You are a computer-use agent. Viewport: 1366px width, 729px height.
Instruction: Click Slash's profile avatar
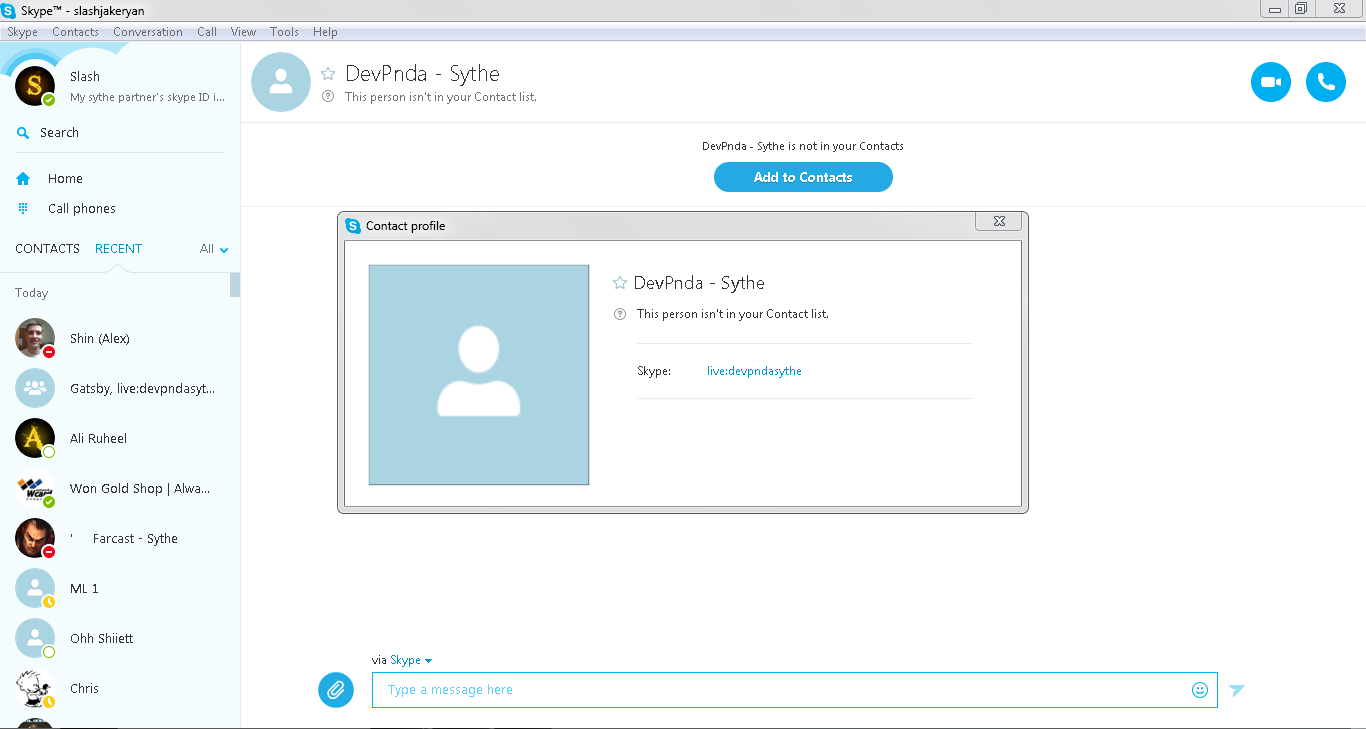point(35,86)
